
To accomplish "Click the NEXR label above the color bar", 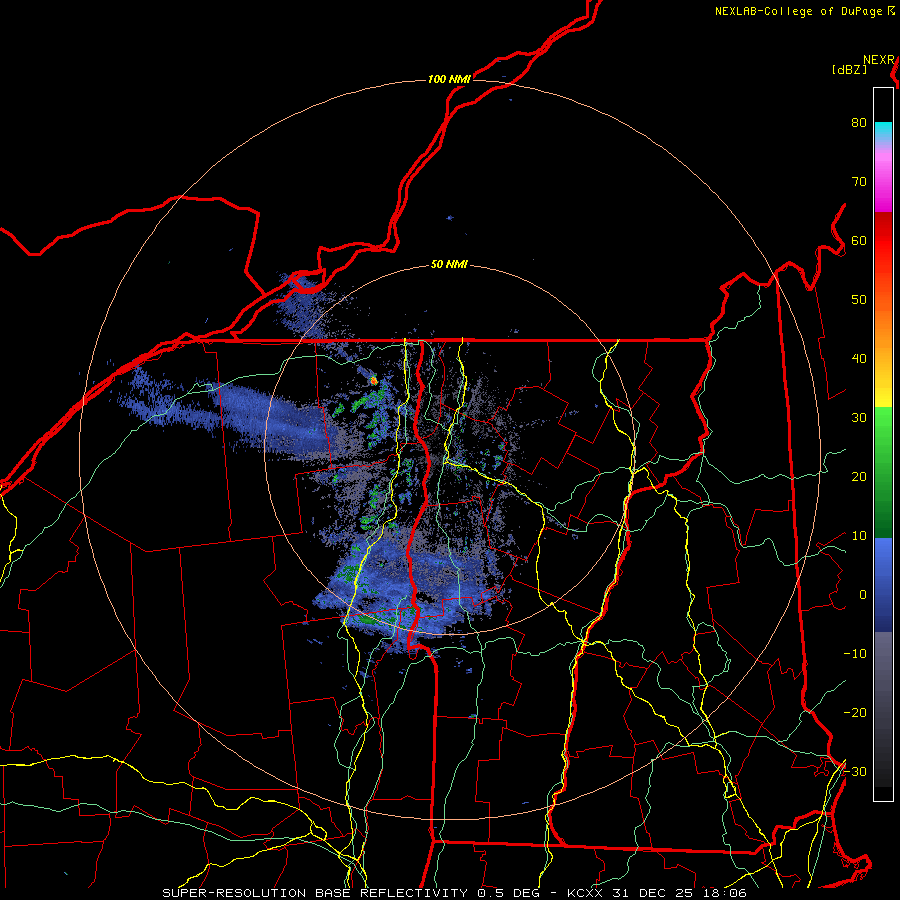I will pos(879,60).
